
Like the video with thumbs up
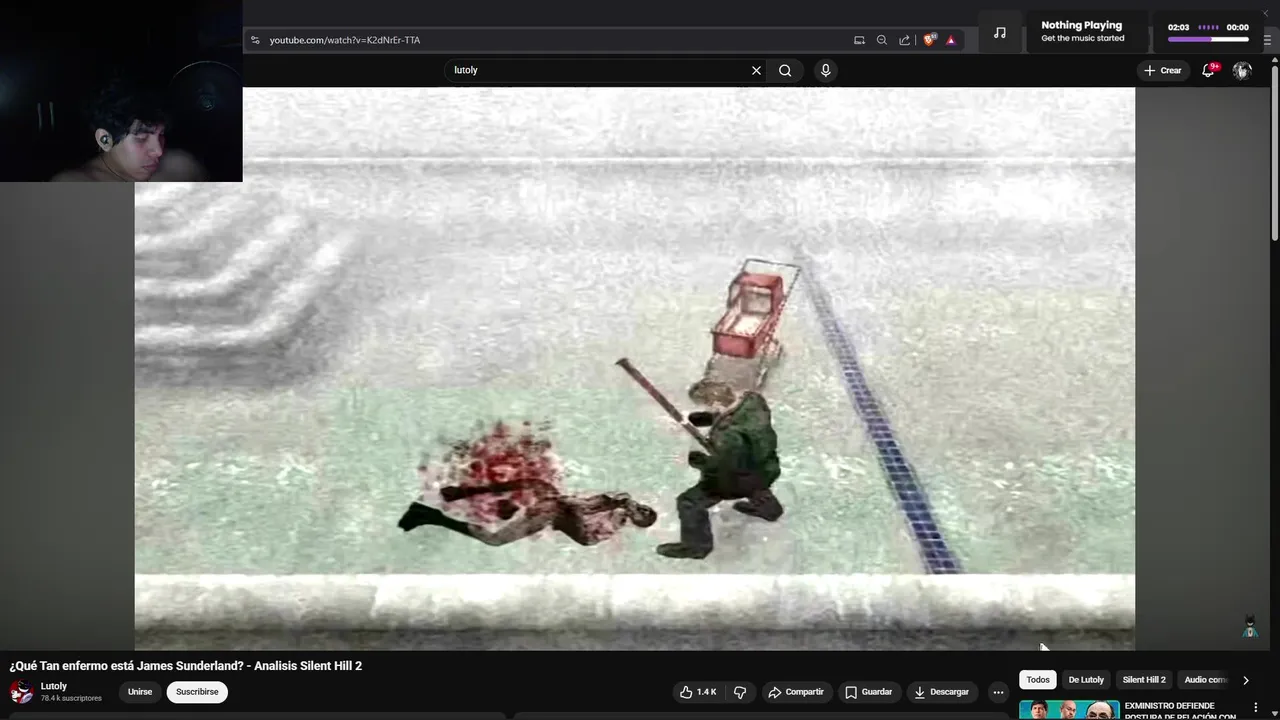(x=697, y=692)
